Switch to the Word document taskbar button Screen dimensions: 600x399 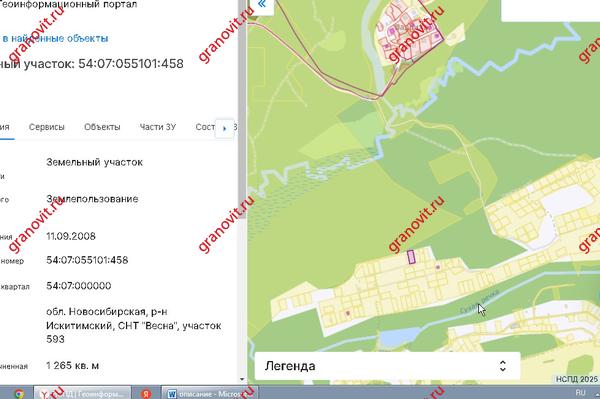coord(209,393)
